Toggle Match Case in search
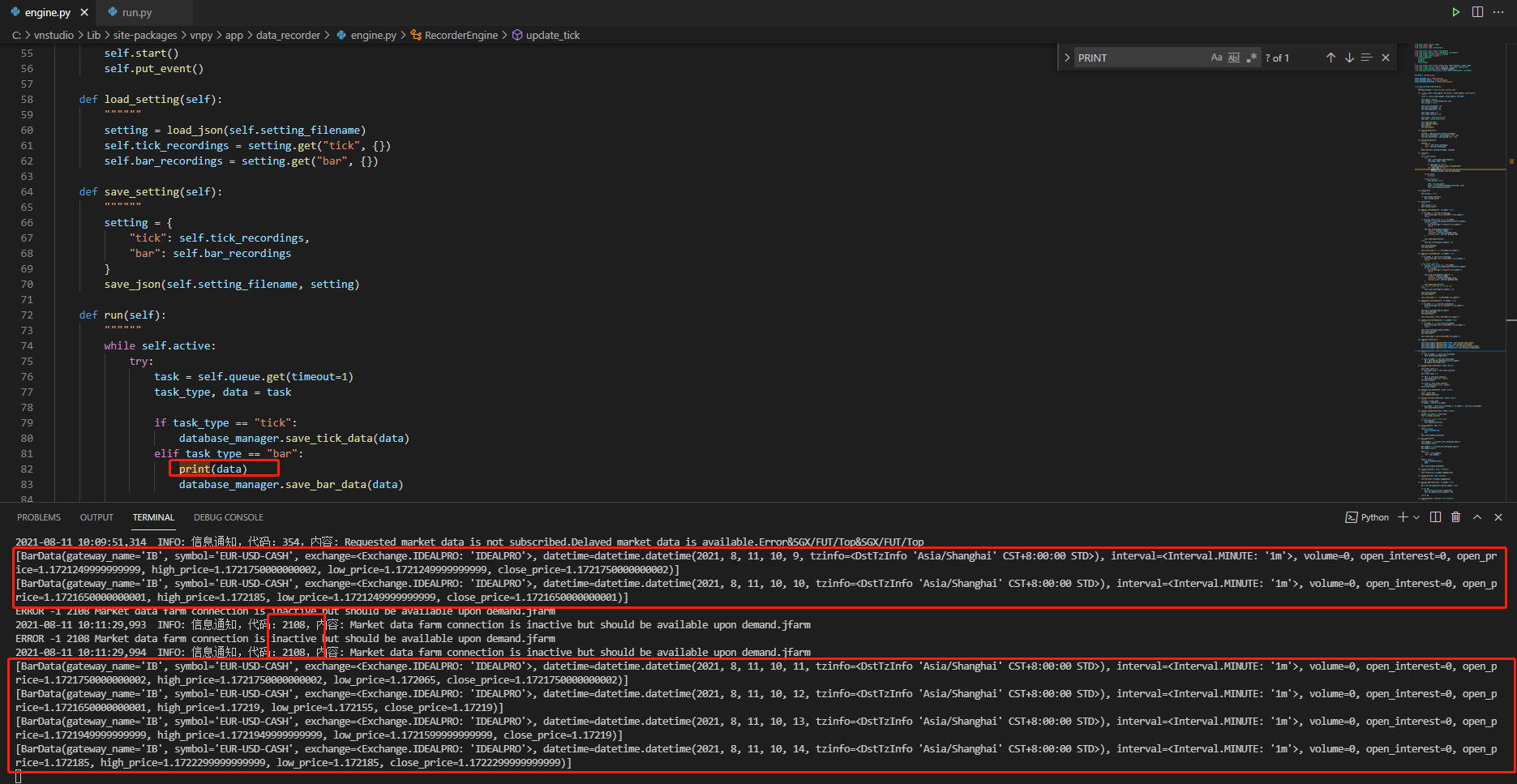 (1216, 57)
